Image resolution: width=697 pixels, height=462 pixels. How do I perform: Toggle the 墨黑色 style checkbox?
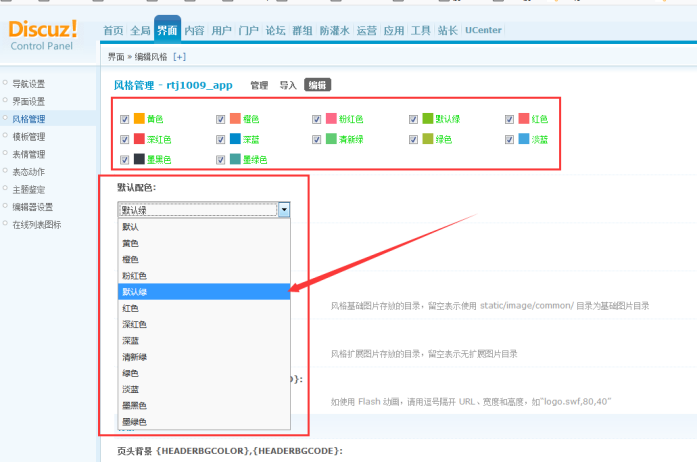click(x=124, y=160)
